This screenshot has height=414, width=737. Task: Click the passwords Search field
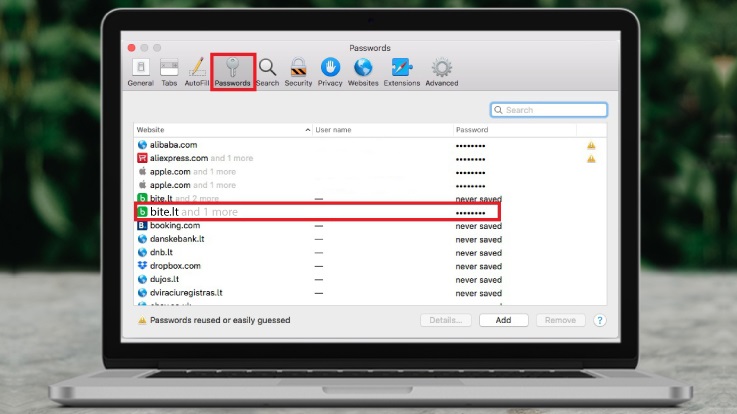click(x=554, y=110)
